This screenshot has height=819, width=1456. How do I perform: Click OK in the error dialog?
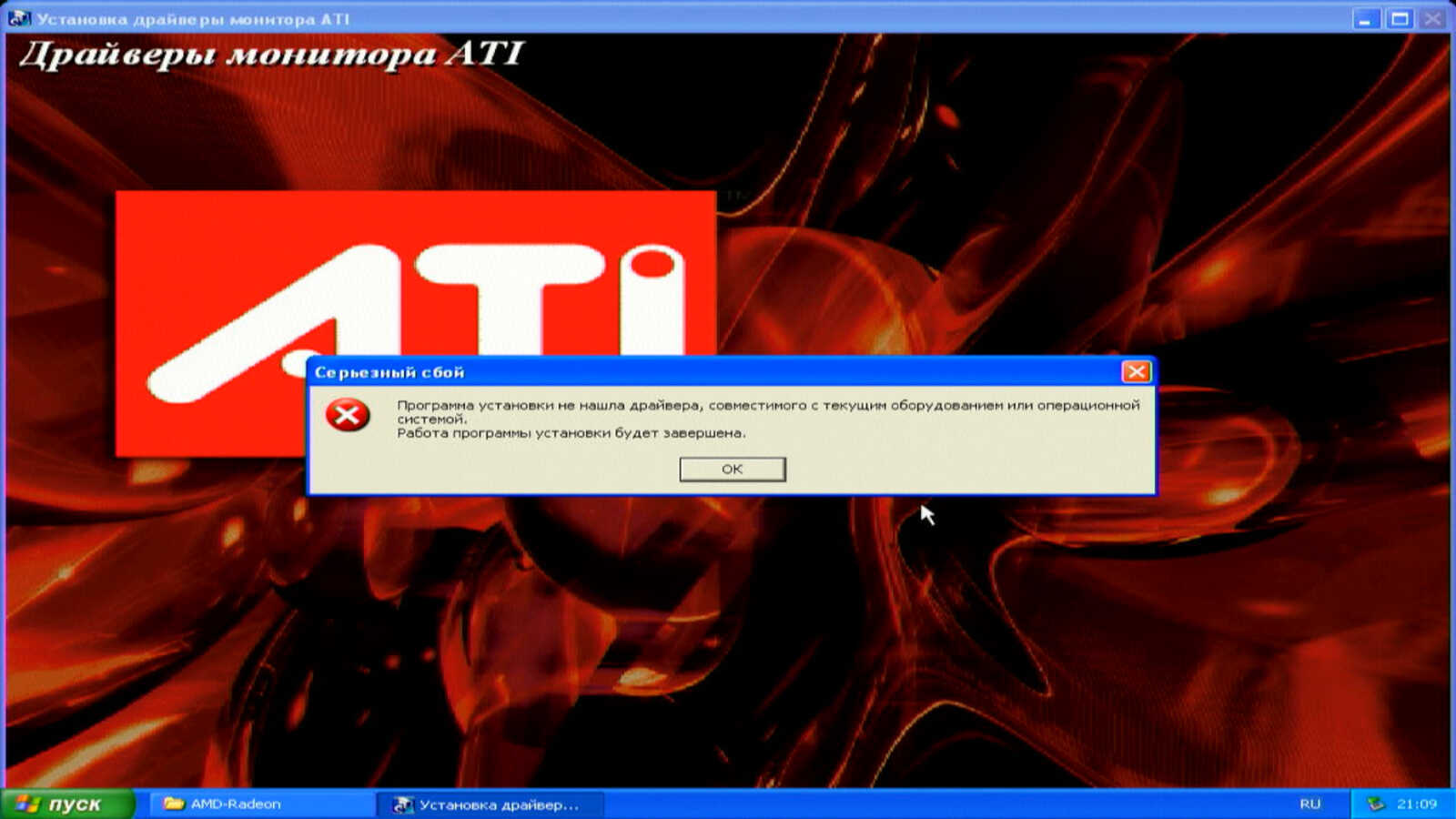coord(733,469)
